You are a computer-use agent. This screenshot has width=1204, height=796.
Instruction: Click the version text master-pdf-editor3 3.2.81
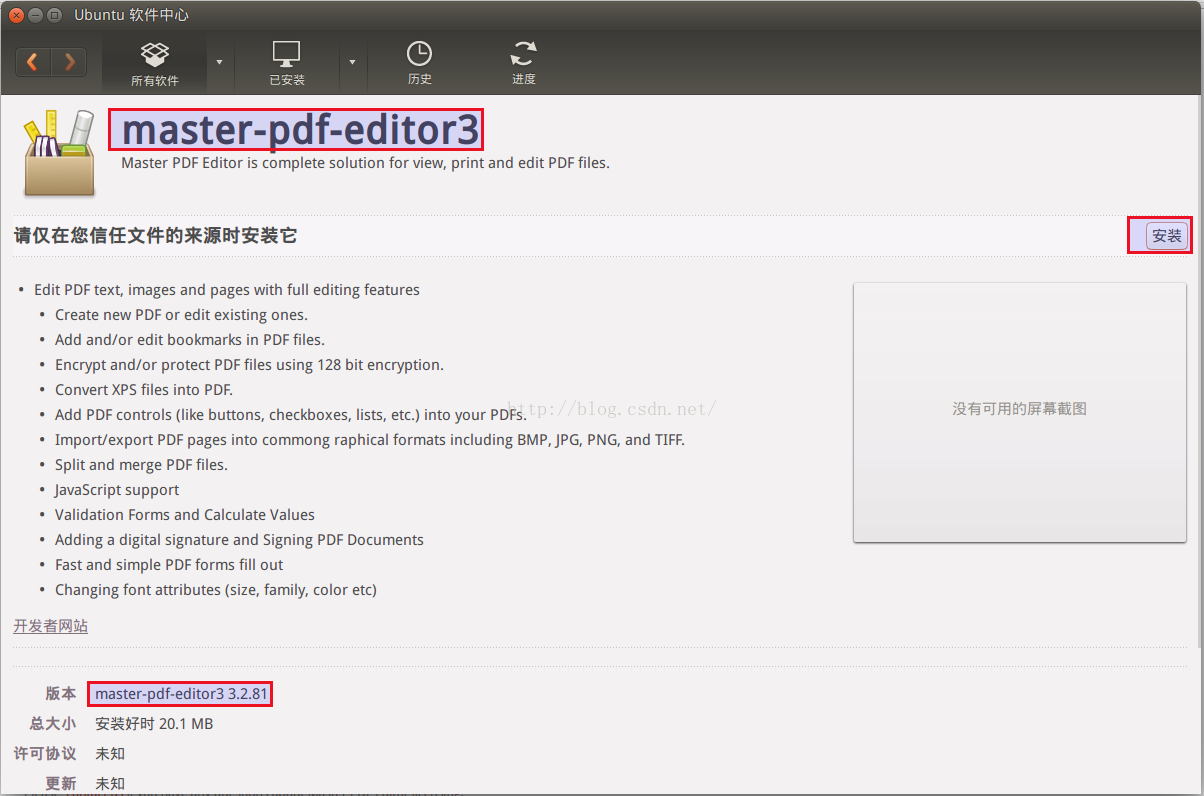pyautogui.click(x=181, y=694)
